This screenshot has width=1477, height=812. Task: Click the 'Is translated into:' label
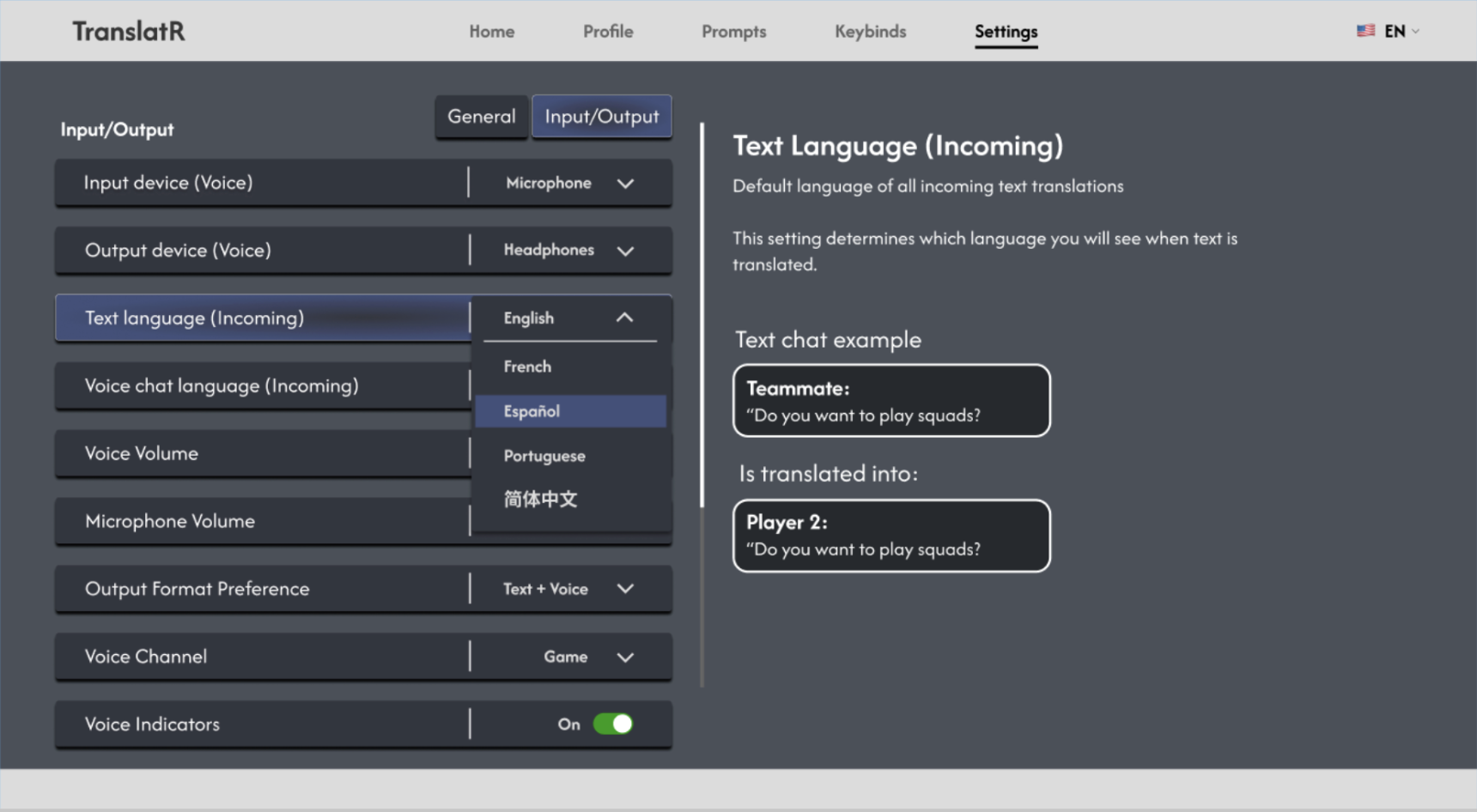[x=829, y=474]
